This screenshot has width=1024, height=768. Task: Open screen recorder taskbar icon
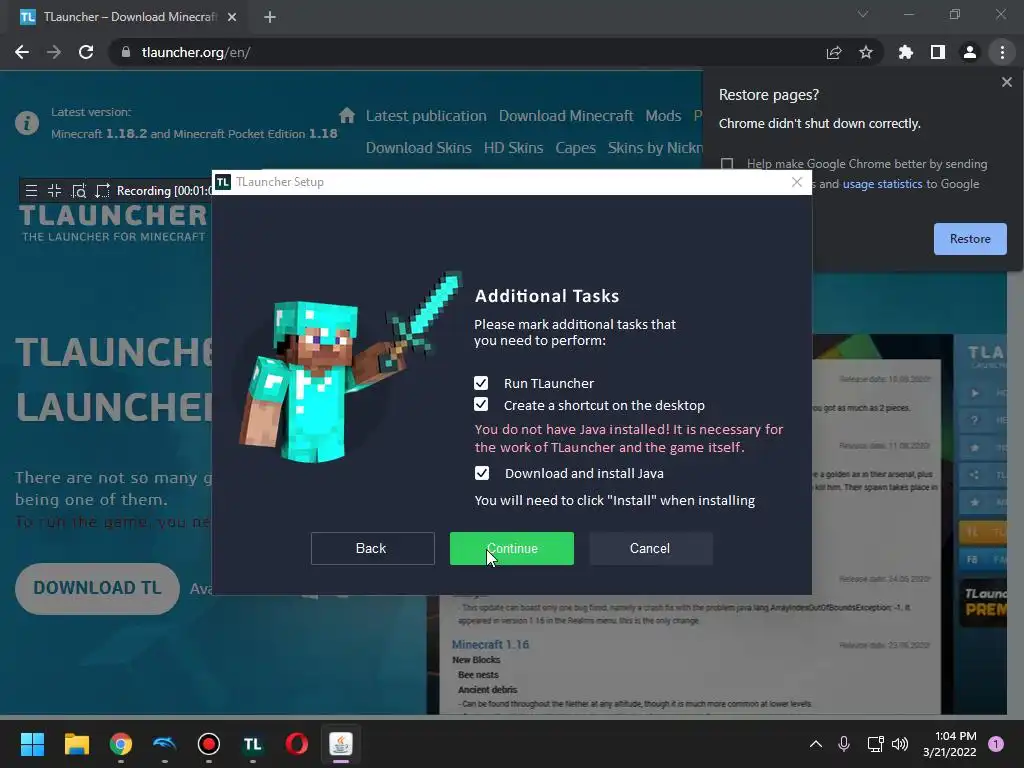point(208,744)
